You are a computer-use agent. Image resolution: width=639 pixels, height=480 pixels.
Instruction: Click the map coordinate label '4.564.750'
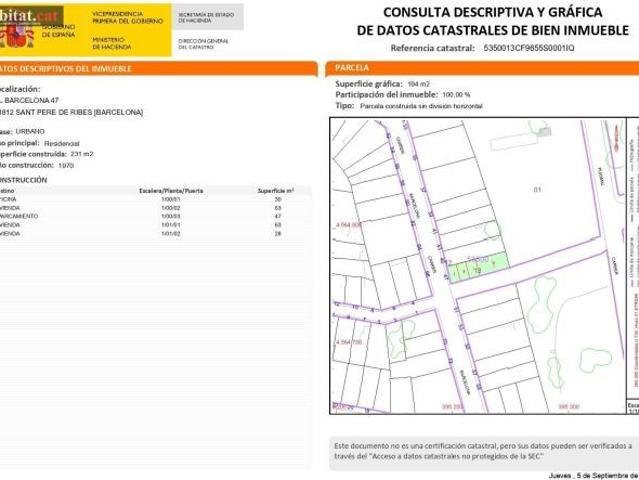(349, 342)
